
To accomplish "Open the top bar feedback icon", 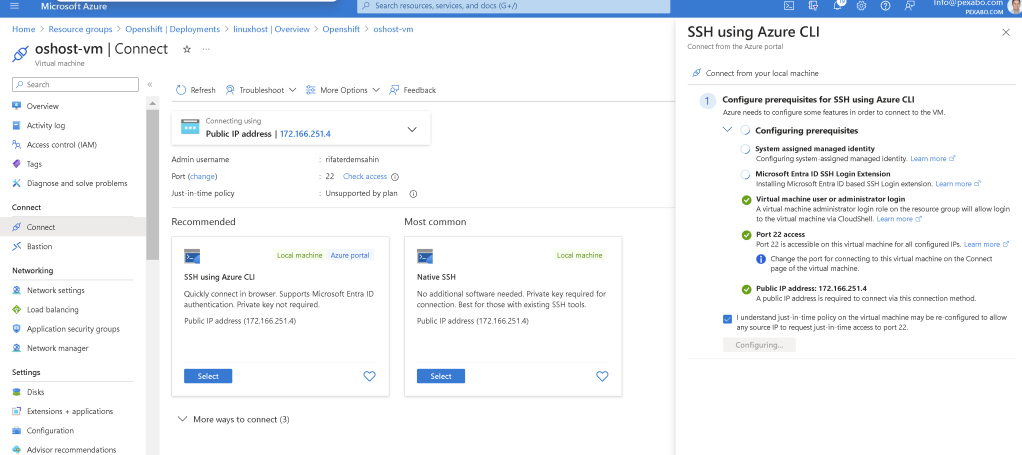I will [910, 5].
